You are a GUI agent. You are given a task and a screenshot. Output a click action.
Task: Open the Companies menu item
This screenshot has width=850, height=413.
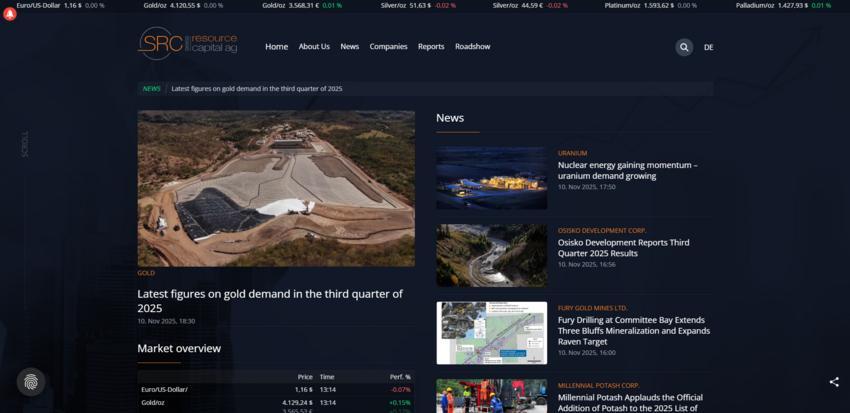[388, 47]
